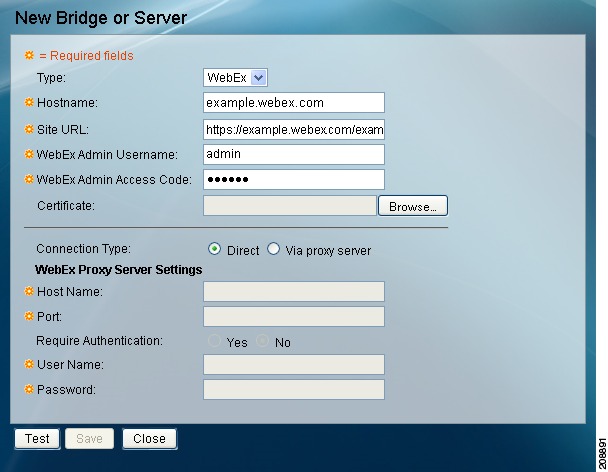Open the Type WebEx dropdown

[235, 78]
